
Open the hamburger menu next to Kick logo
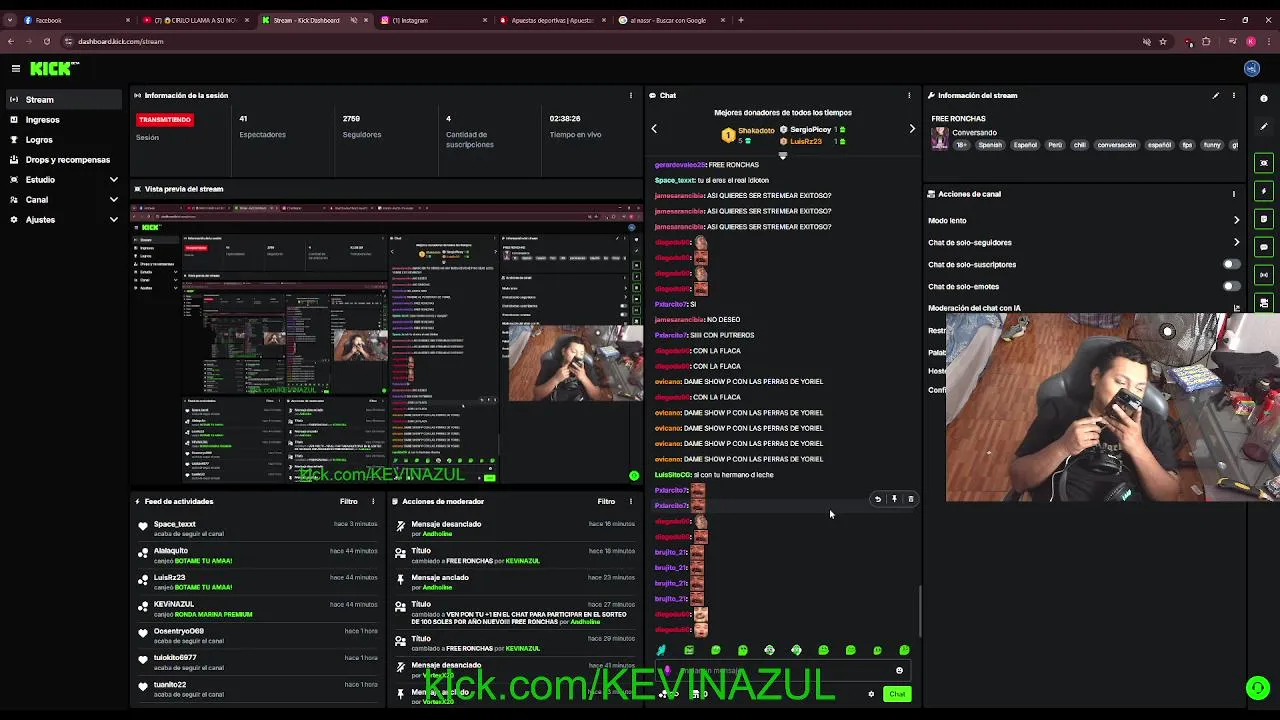pos(16,69)
